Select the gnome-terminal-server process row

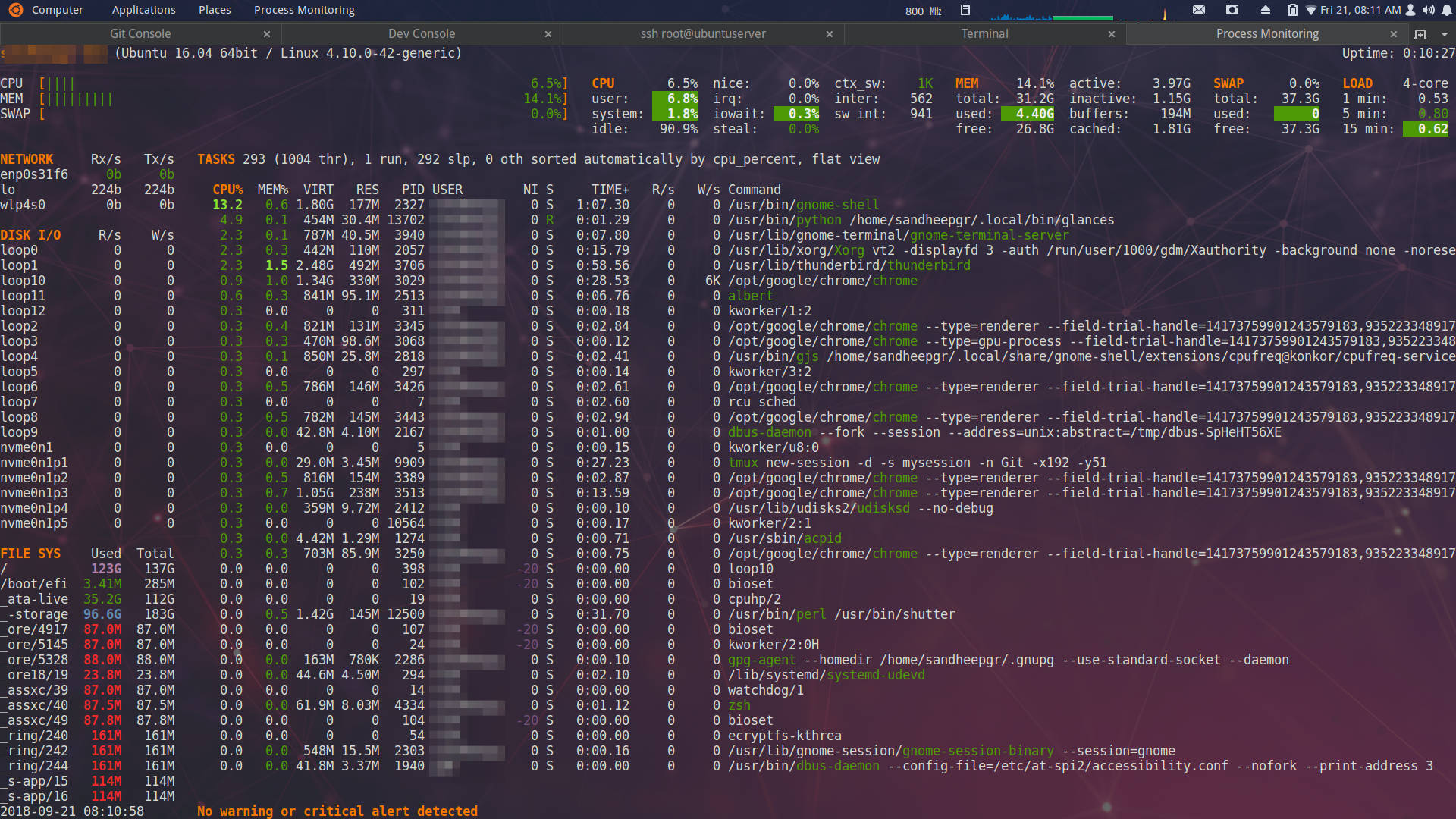coord(641,235)
